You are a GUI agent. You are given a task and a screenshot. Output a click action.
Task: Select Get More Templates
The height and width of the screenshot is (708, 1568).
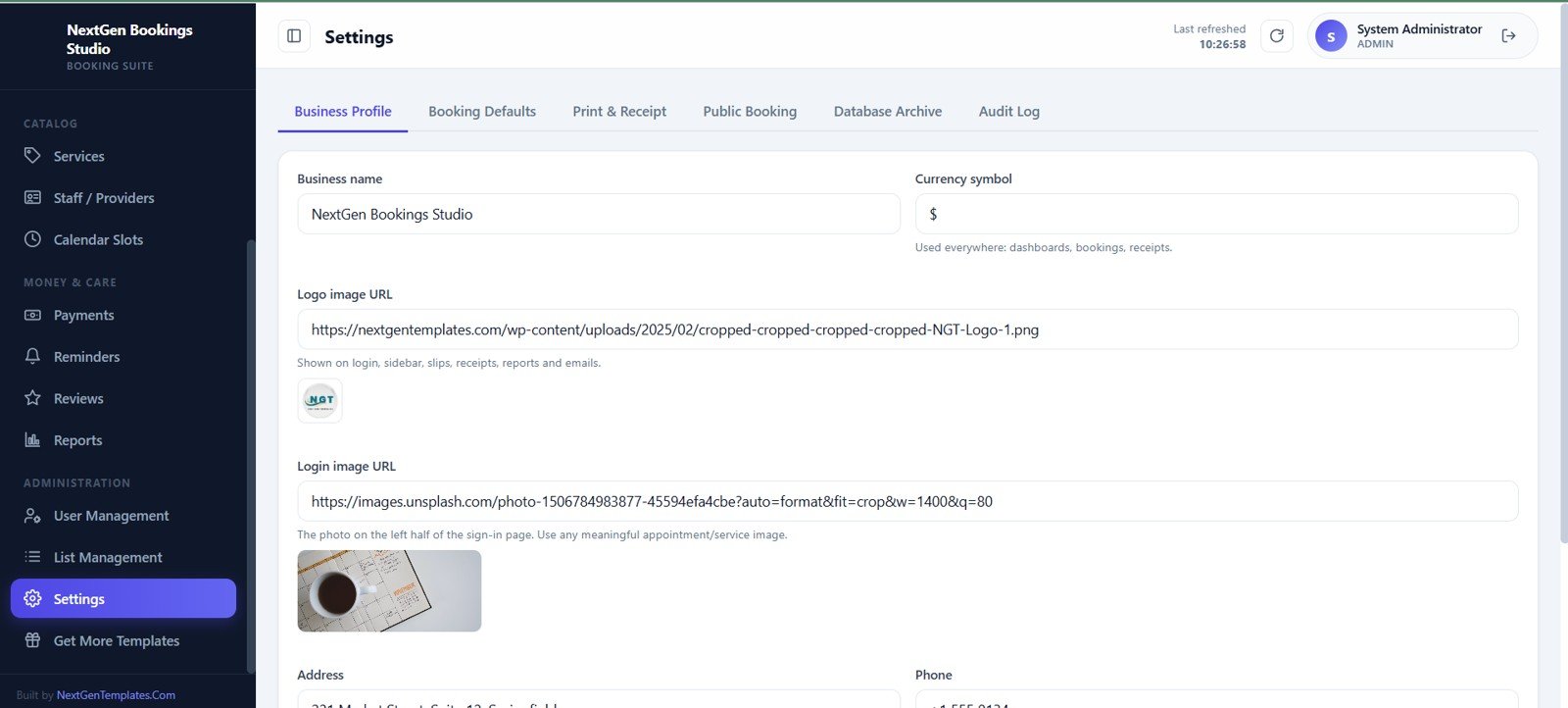tap(123, 640)
